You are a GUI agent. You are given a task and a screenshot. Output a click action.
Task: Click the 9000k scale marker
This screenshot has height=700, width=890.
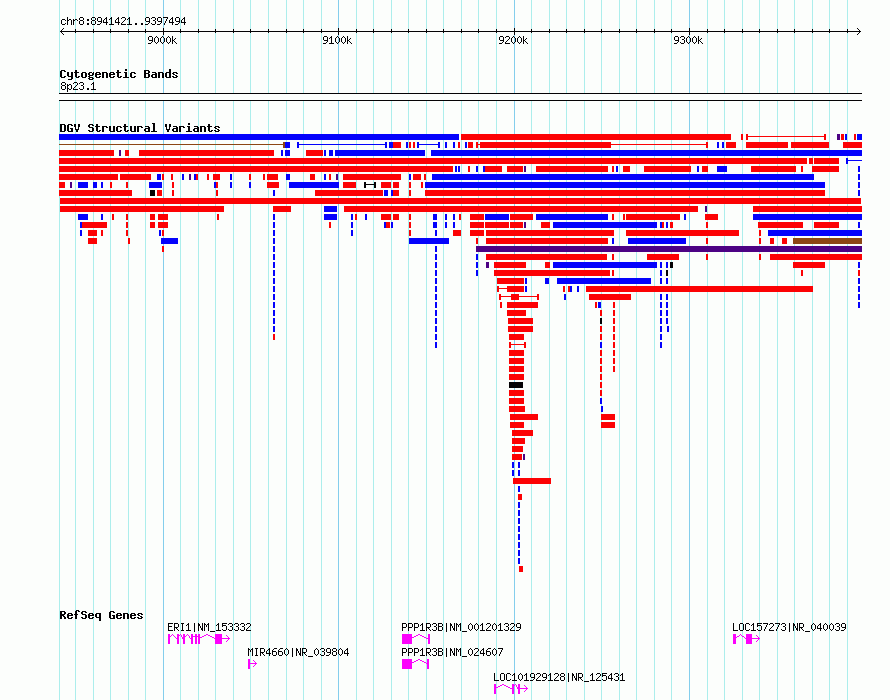click(x=162, y=40)
